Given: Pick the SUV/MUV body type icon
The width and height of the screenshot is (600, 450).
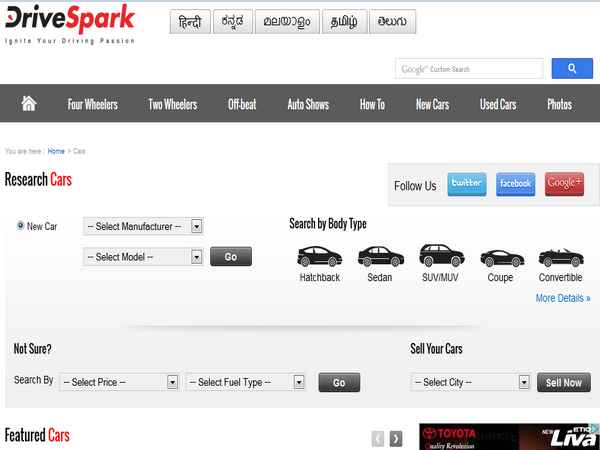Looking at the screenshot, I should [x=440, y=255].
